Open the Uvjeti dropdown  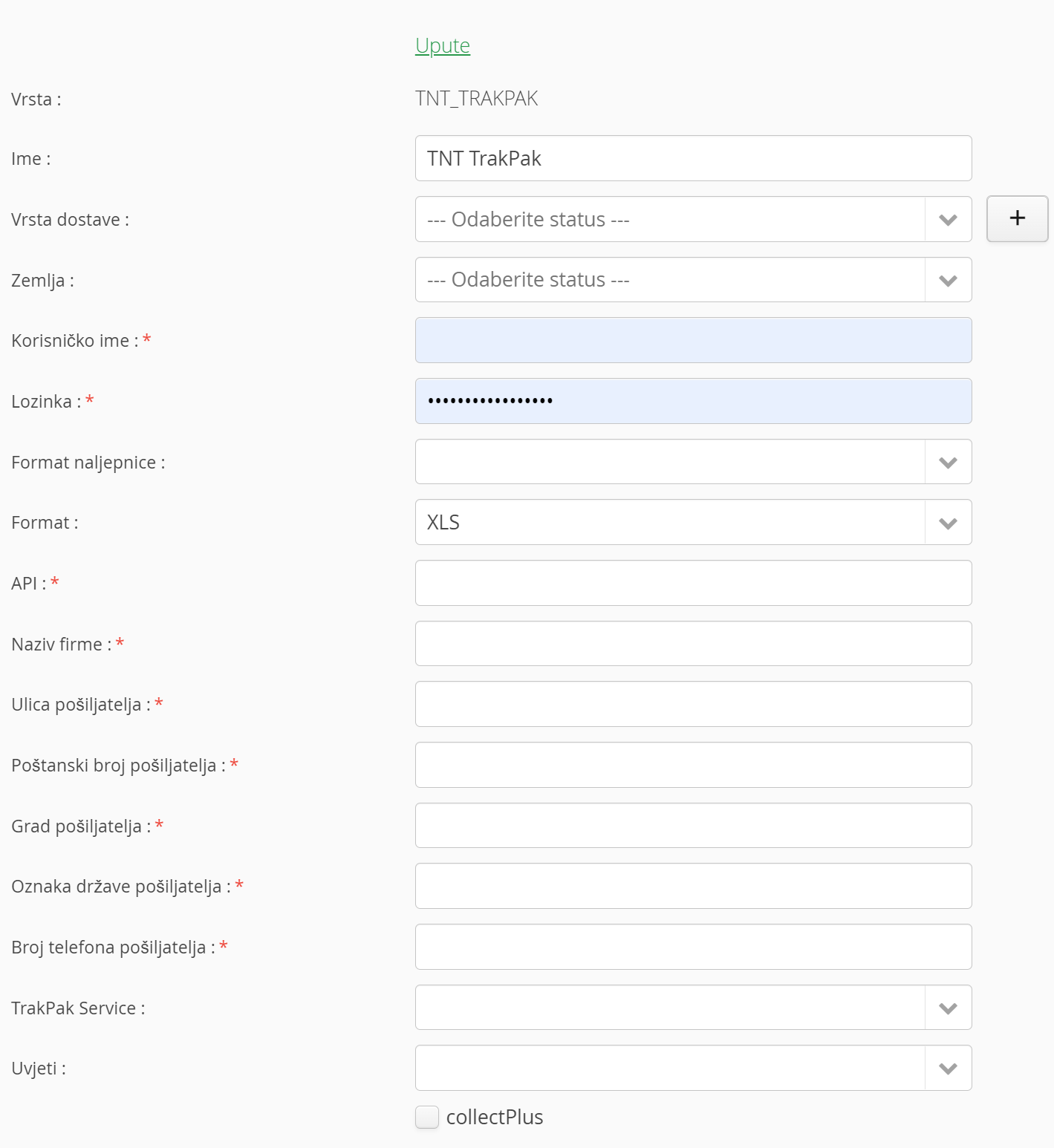click(693, 1068)
